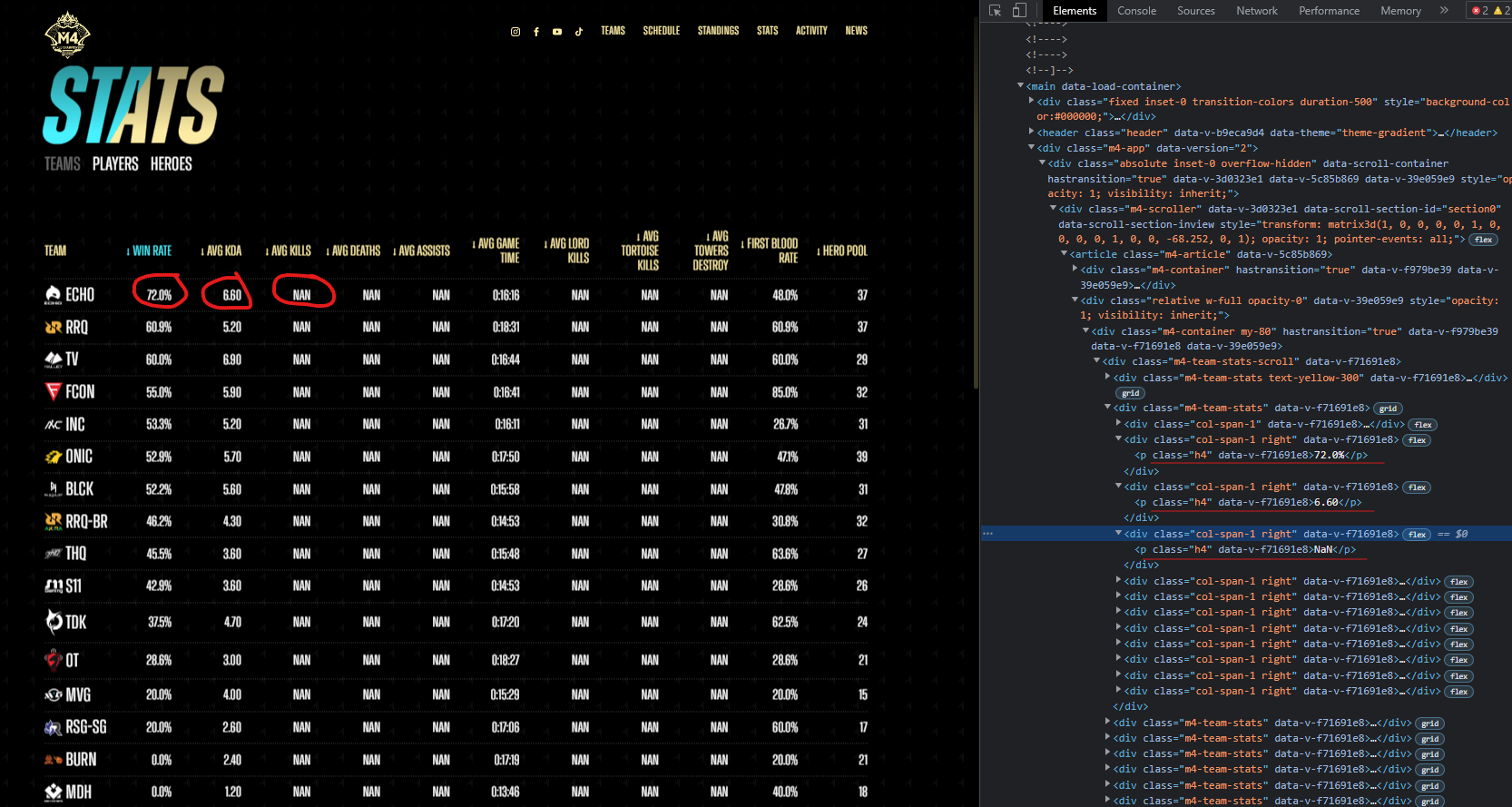Open the TEAMS navigation link

pos(613,31)
